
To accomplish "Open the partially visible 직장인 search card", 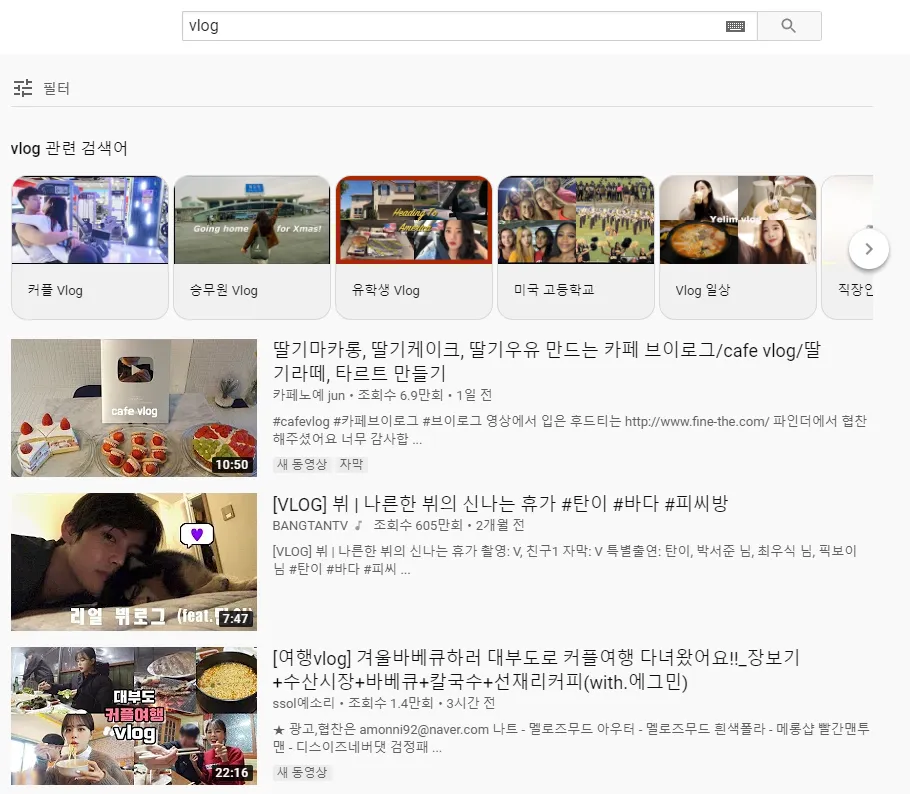I will [847, 247].
